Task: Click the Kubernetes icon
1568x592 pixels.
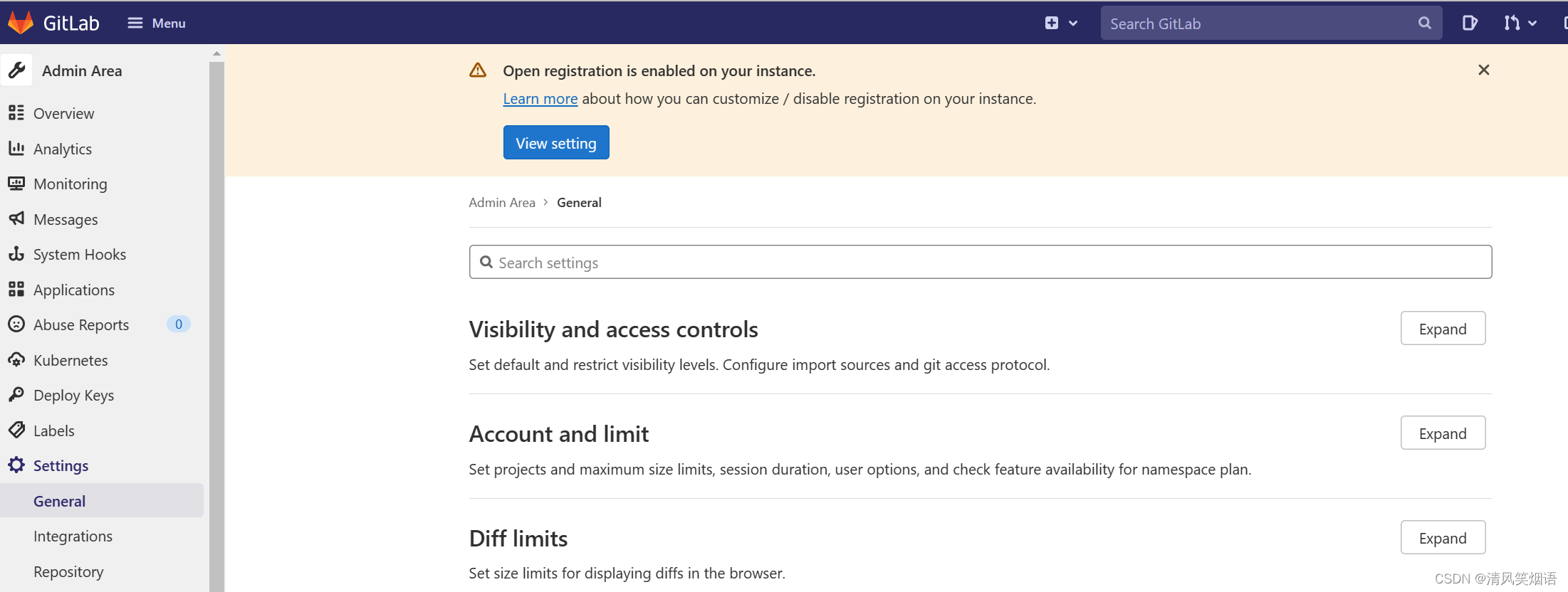Action: pos(16,359)
